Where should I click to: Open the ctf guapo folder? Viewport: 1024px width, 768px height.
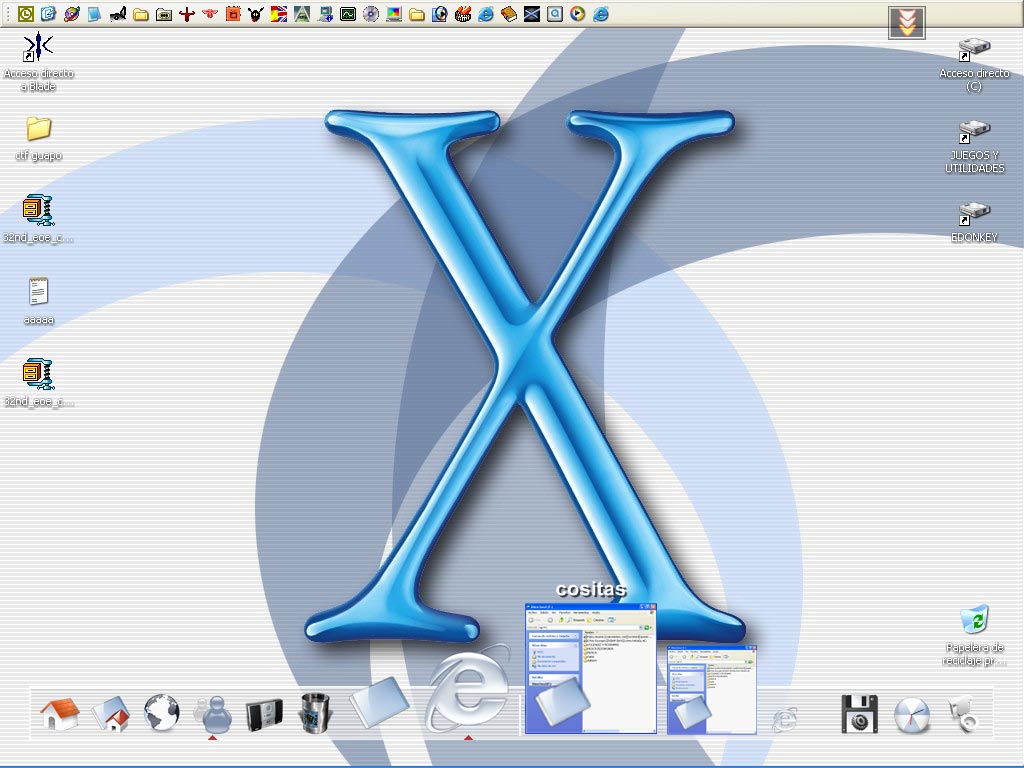click(38, 129)
